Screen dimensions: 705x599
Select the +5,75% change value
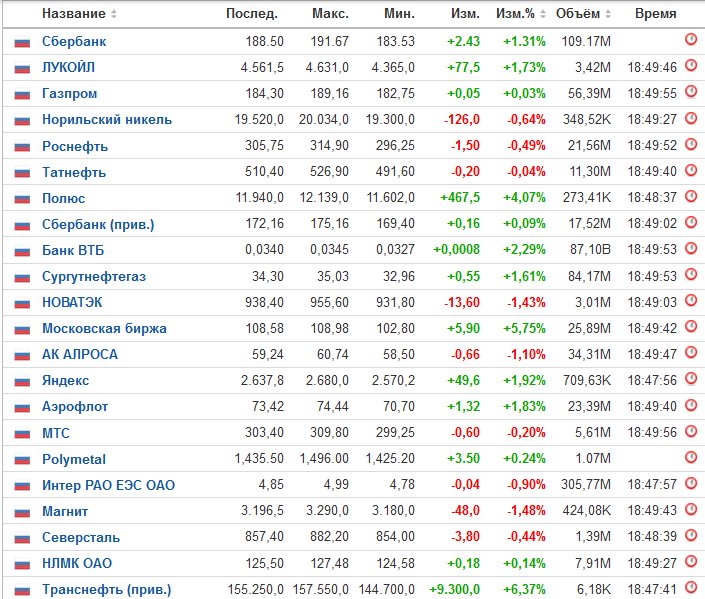524,328
